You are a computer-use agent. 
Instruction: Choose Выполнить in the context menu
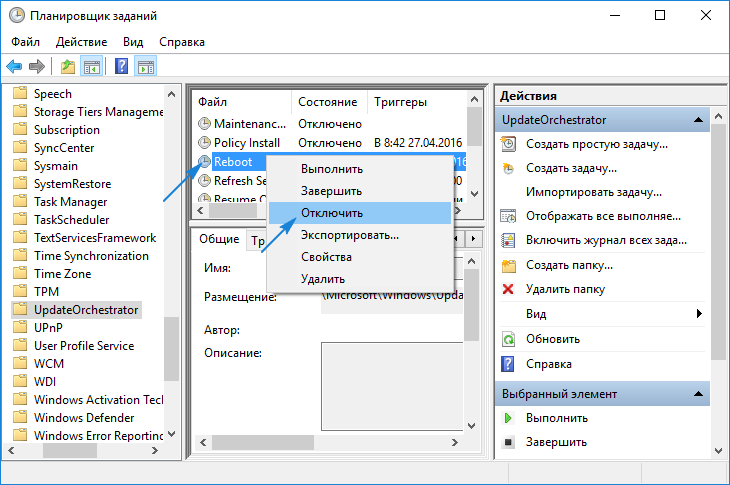click(360, 169)
